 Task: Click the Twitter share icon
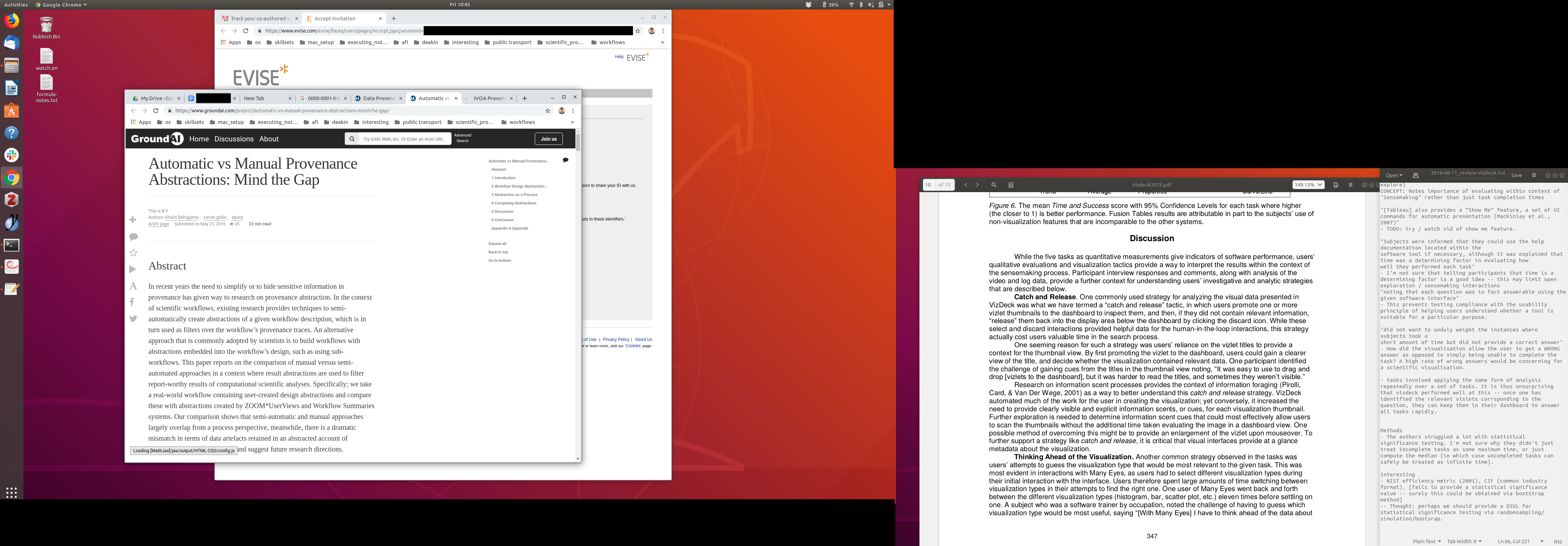pyautogui.click(x=133, y=318)
